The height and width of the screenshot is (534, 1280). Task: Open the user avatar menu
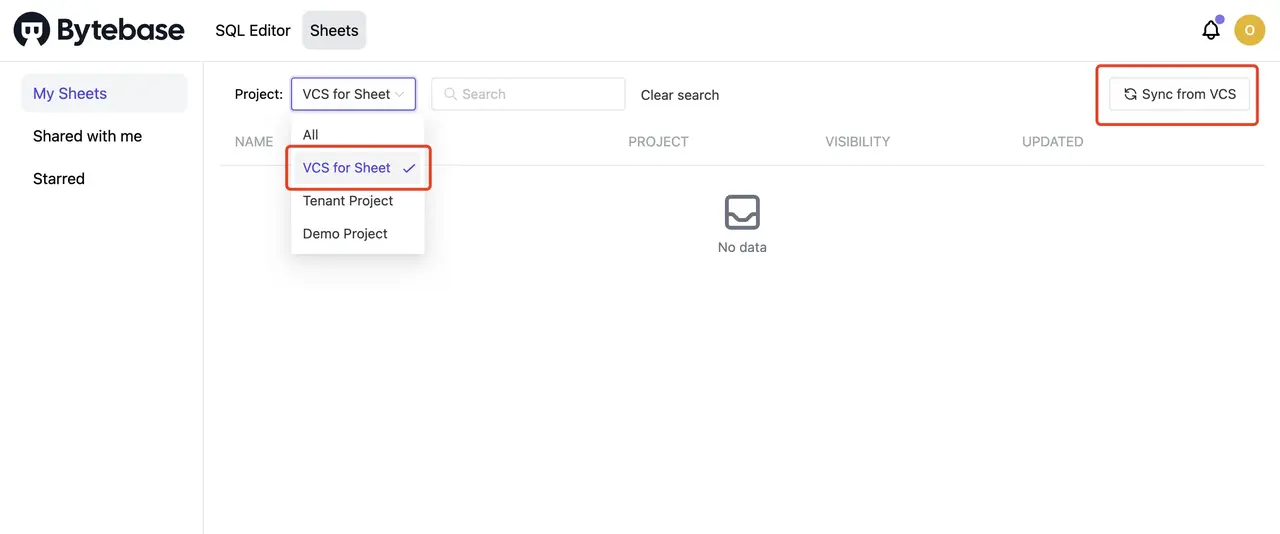pyautogui.click(x=1249, y=30)
